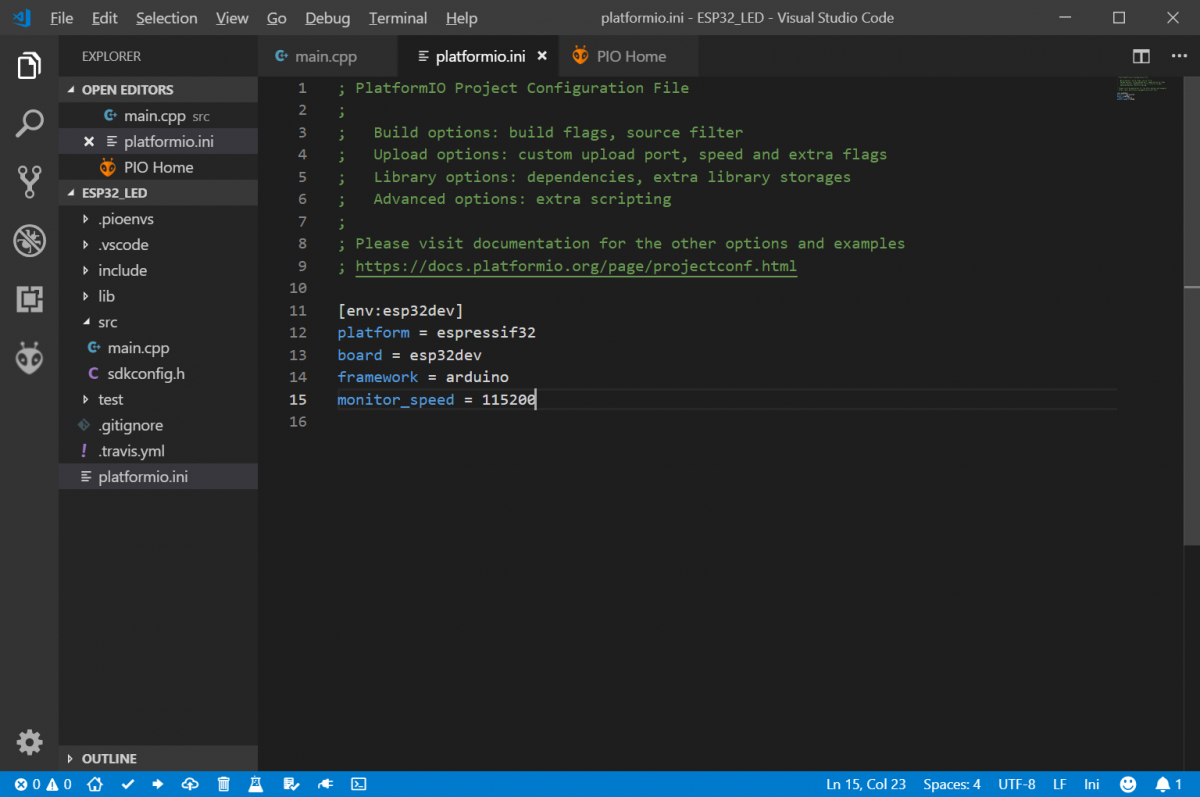Image resolution: width=1200 pixels, height=797 pixels.
Task: Switch to the PIO Home tab
Action: point(628,56)
